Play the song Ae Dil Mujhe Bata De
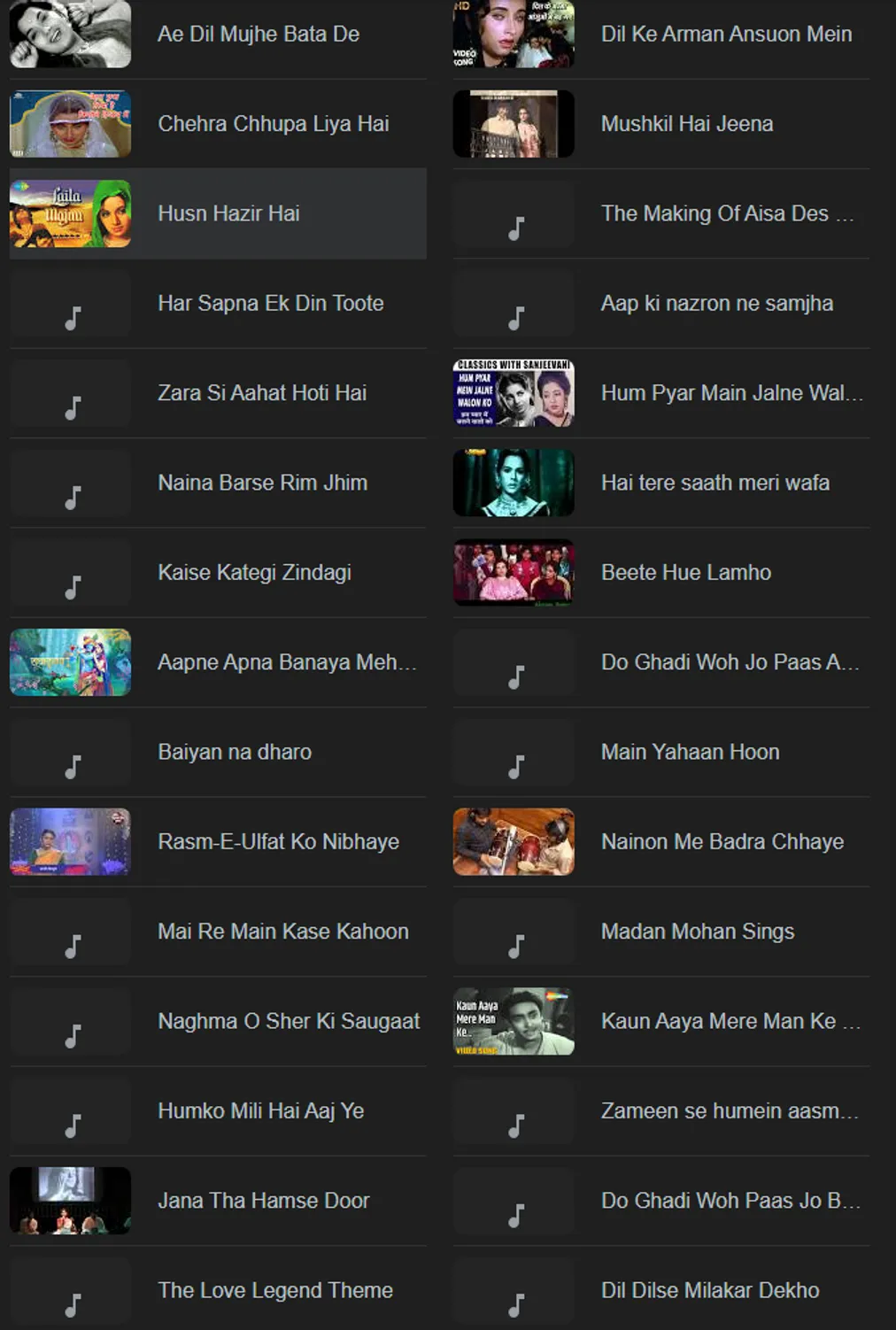The height and width of the screenshot is (1330, 896). (259, 35)
